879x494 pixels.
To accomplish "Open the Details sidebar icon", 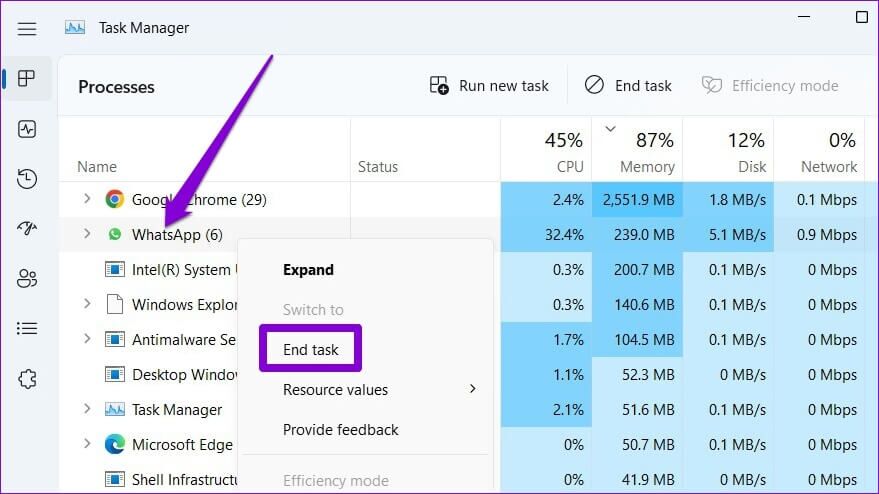I will (27, 328).
